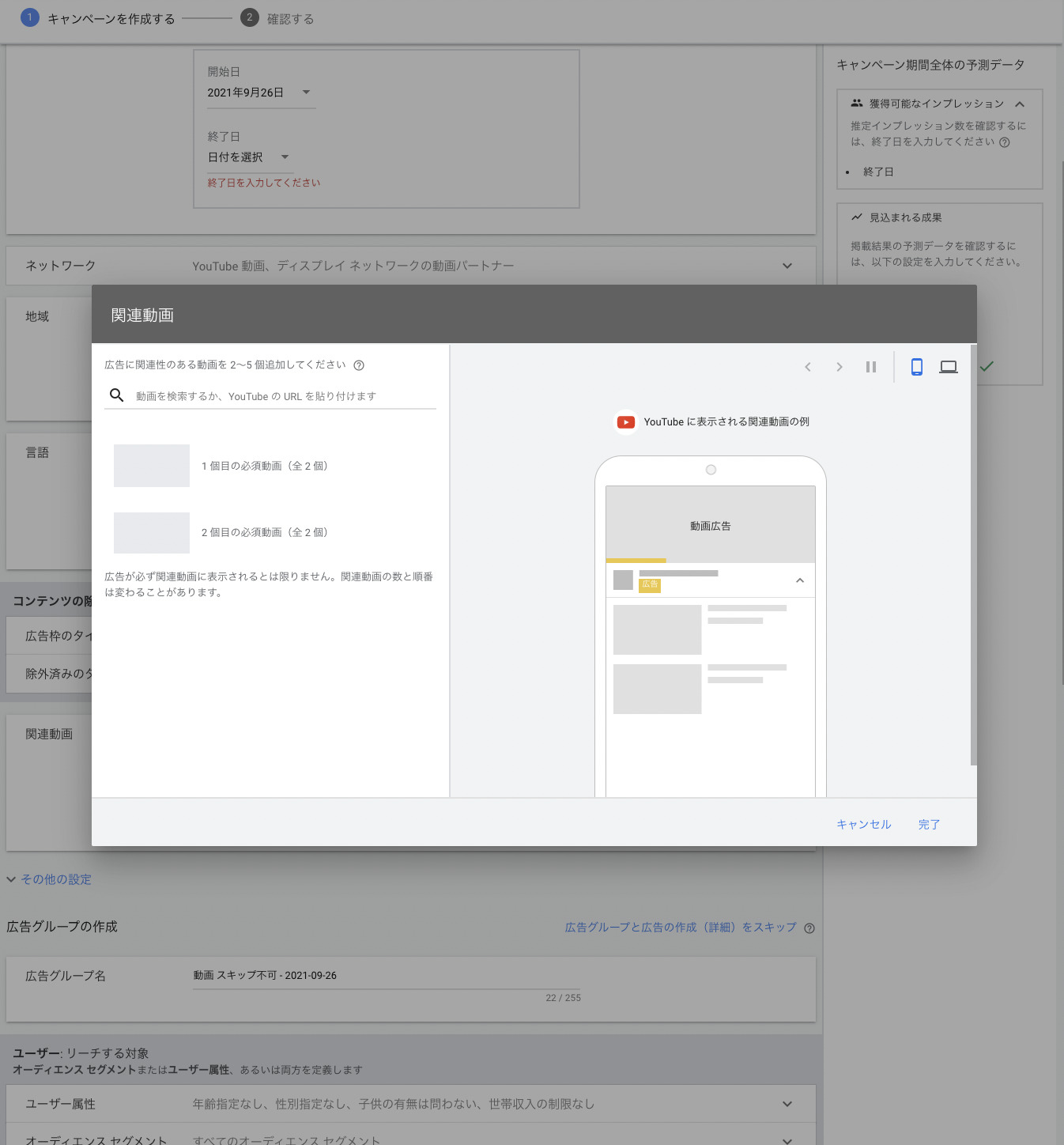The height and width of the screenshot is (1145, 1064).
Task: Click the skip ad group creation link
Action: pos(681,927)
